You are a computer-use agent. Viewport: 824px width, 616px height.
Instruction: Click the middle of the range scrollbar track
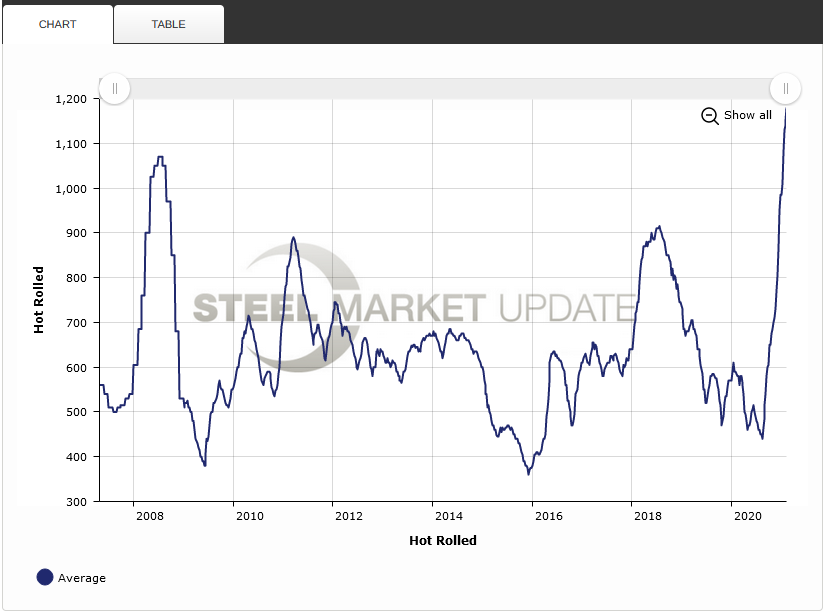coord(450,89)
